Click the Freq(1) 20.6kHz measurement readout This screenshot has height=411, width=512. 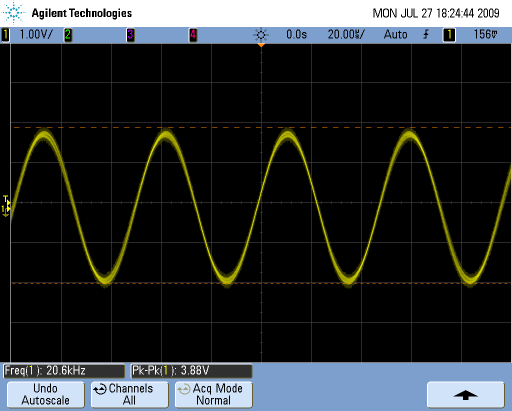click(64, 371)
